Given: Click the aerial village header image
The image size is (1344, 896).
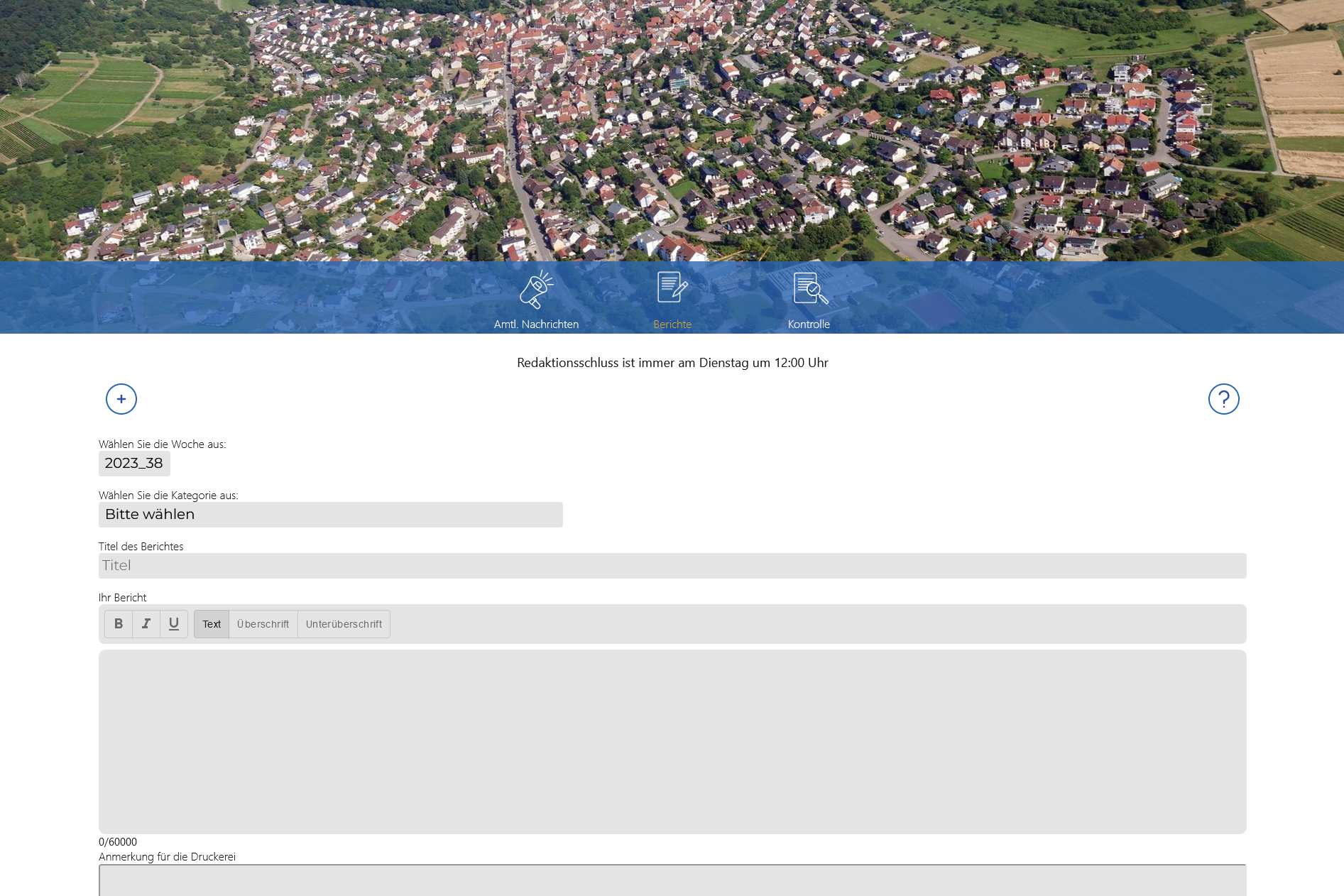Looking at the screenshot, I should pos(672,128).
